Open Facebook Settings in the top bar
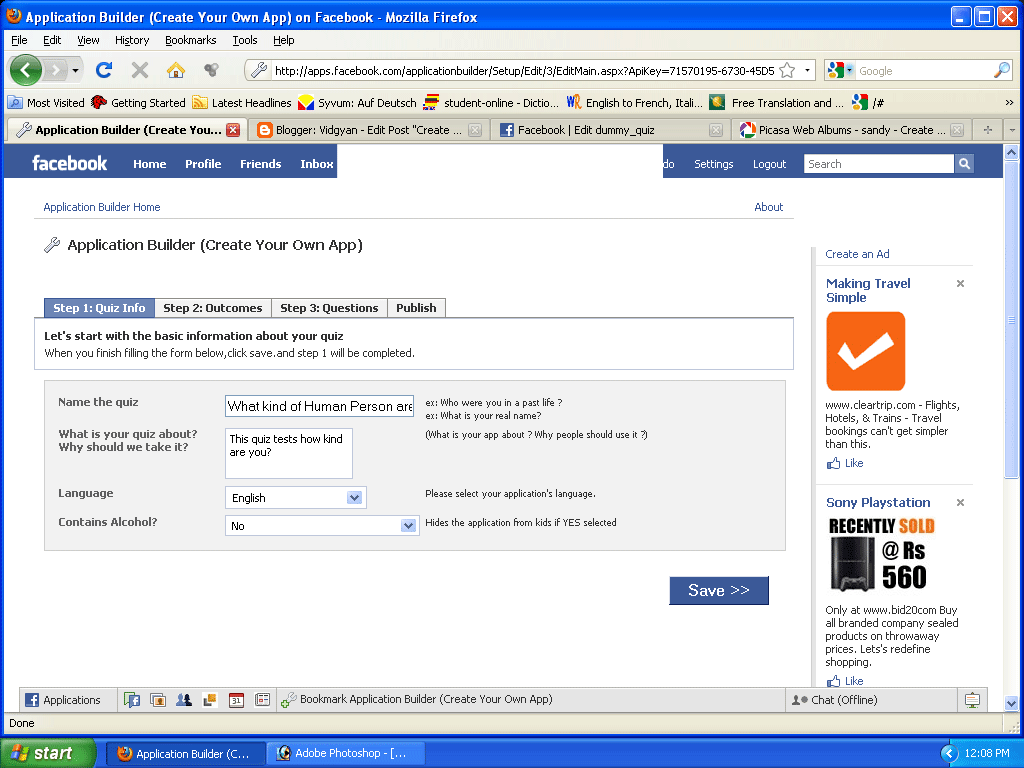The width and height of the screenshot is (1024, 768). (x=714, y=164)
